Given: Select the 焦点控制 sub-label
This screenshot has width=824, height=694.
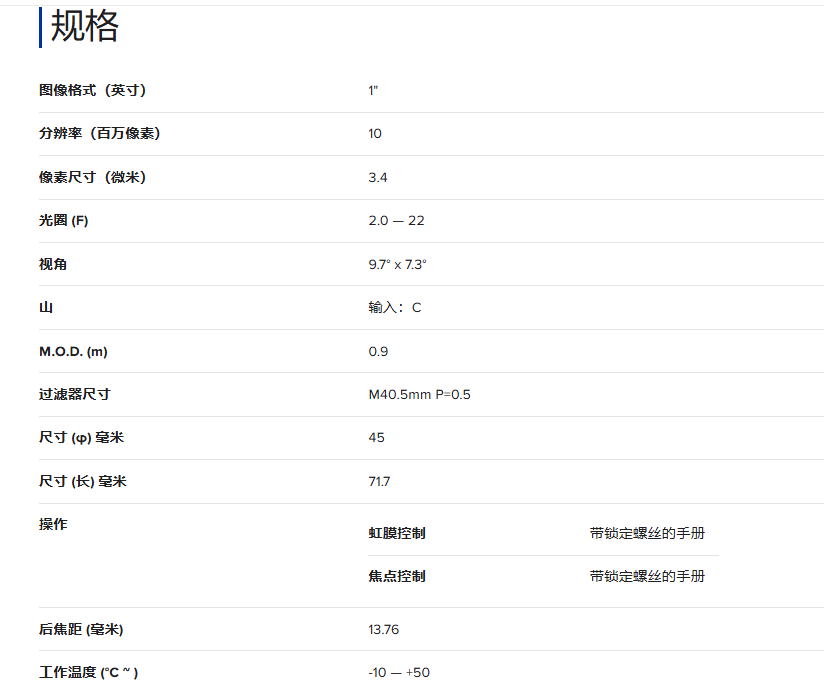Looking at the screenshot, I should (x=396, y=576).
